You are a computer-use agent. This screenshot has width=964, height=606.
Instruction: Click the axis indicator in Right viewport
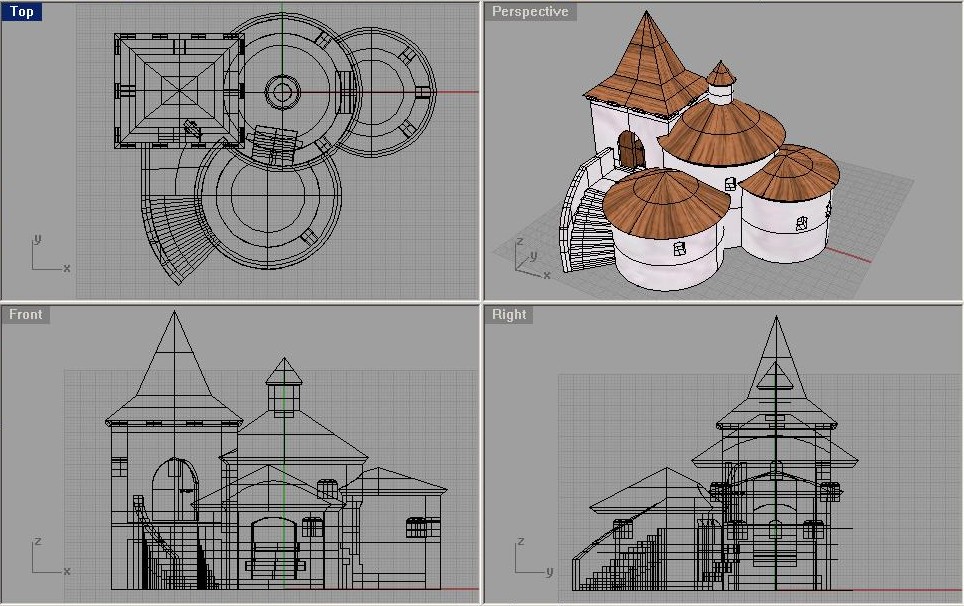click(534, 556)
